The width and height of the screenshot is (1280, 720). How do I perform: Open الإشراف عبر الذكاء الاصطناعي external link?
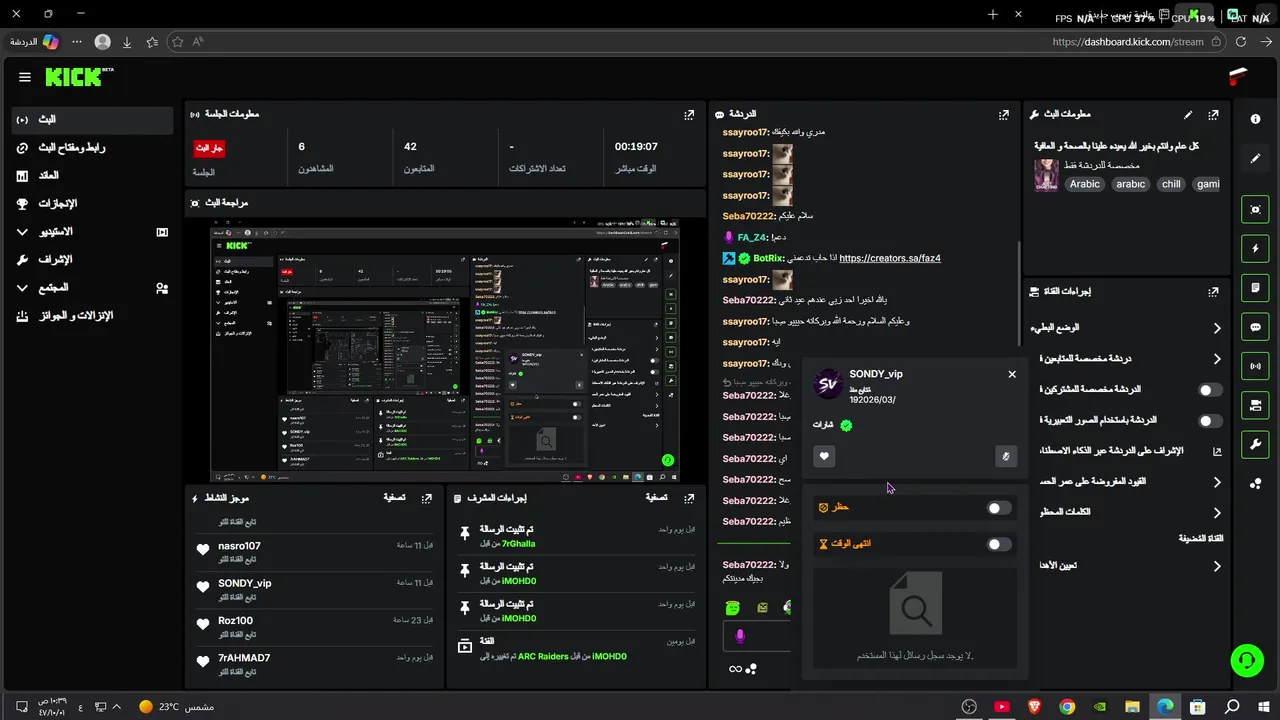pos(1217,452)
